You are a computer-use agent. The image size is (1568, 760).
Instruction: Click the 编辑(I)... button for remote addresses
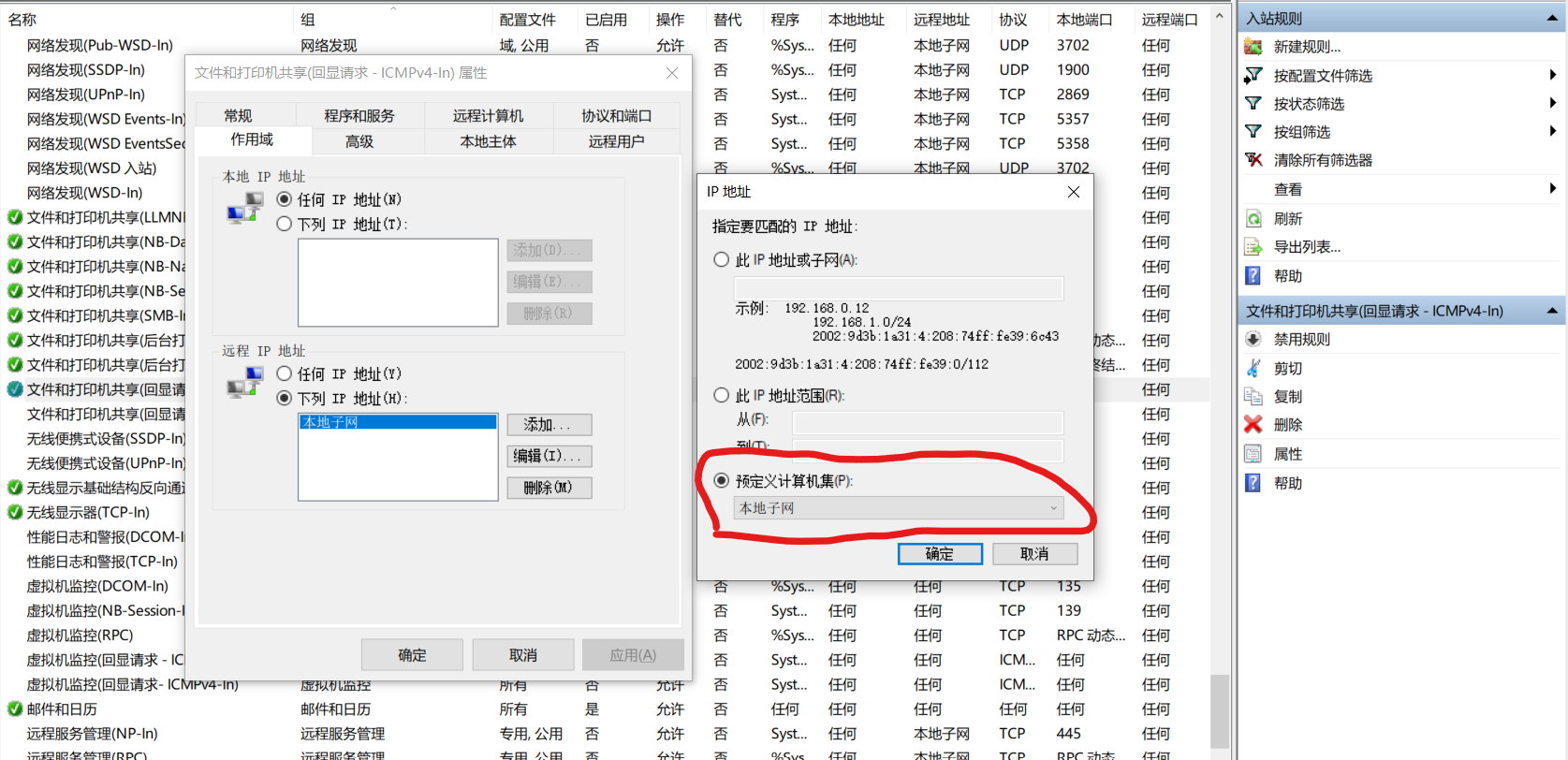[x=550, y=456]
